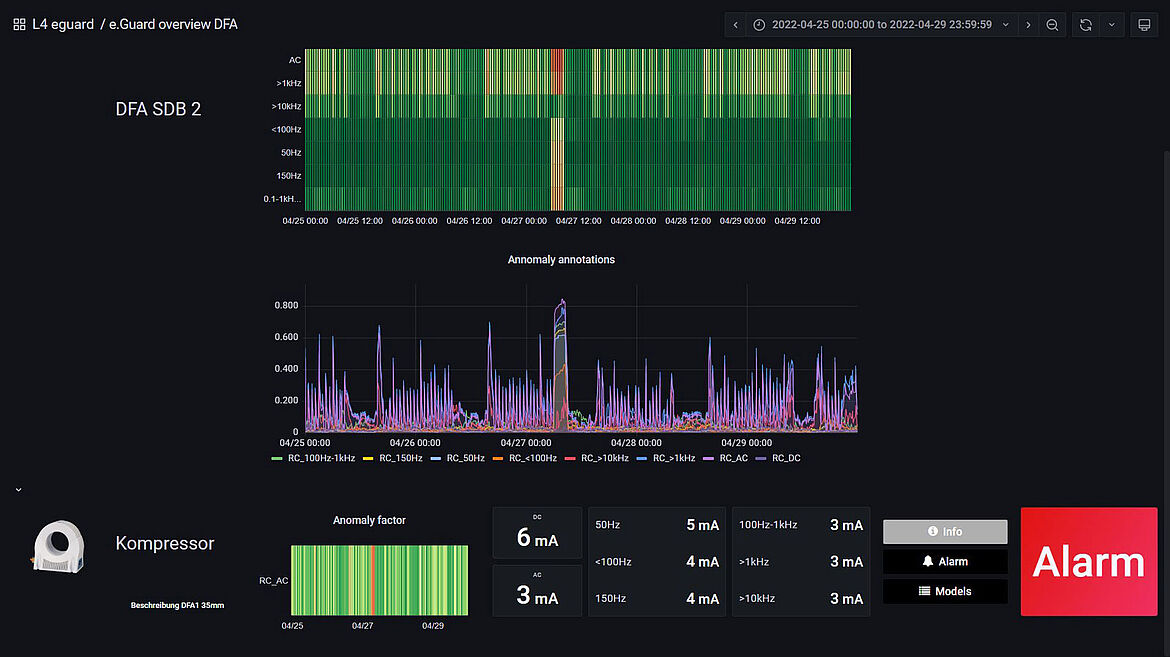Click the RC_DC purple legend color swatch

pos(761,458)
